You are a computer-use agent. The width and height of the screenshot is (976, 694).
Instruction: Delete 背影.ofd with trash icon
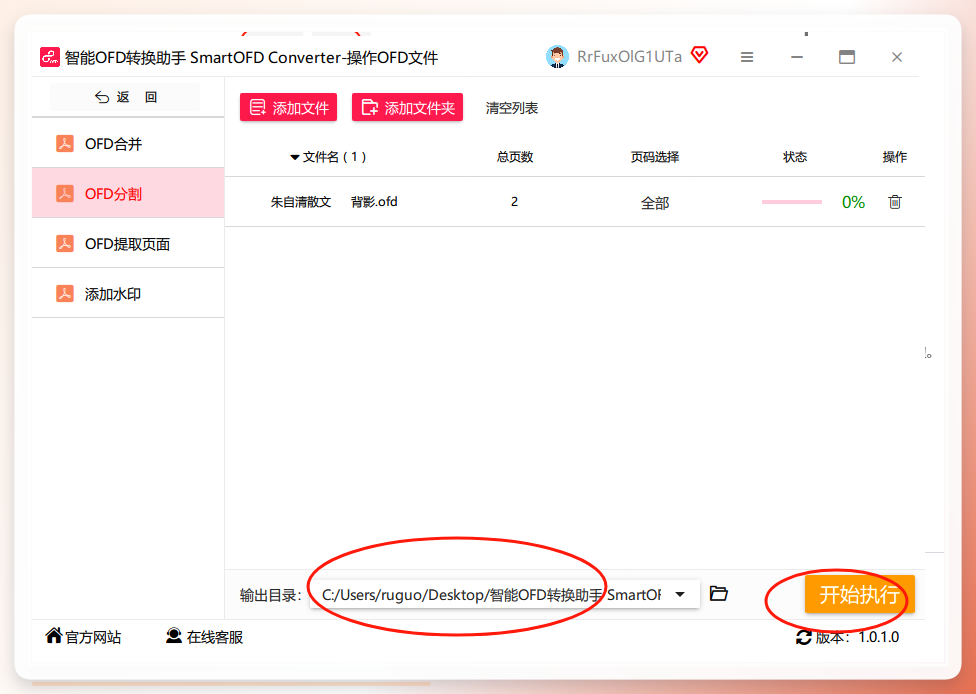[894, 202]
